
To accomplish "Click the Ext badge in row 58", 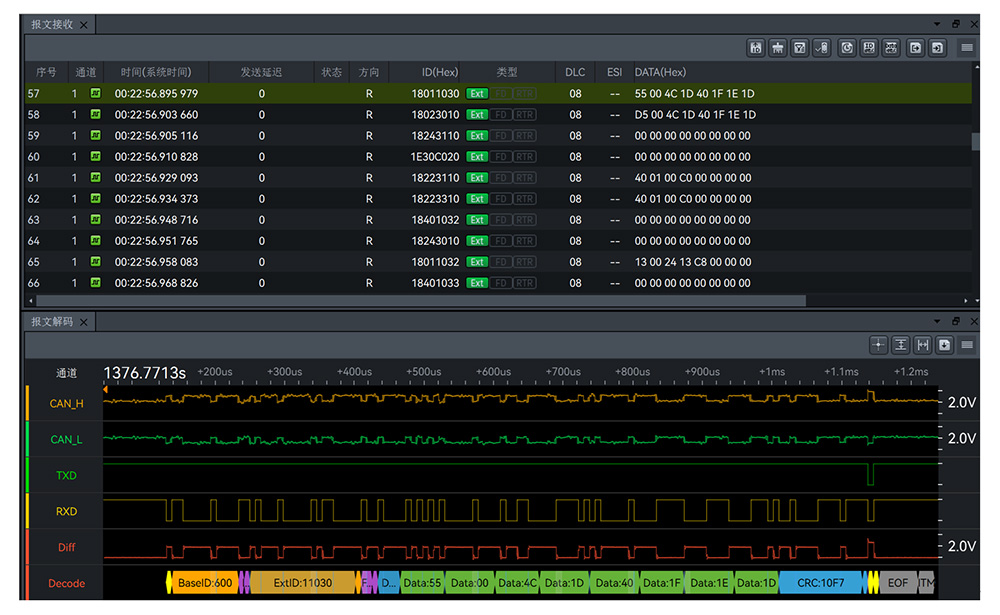I will pos(477,115).
